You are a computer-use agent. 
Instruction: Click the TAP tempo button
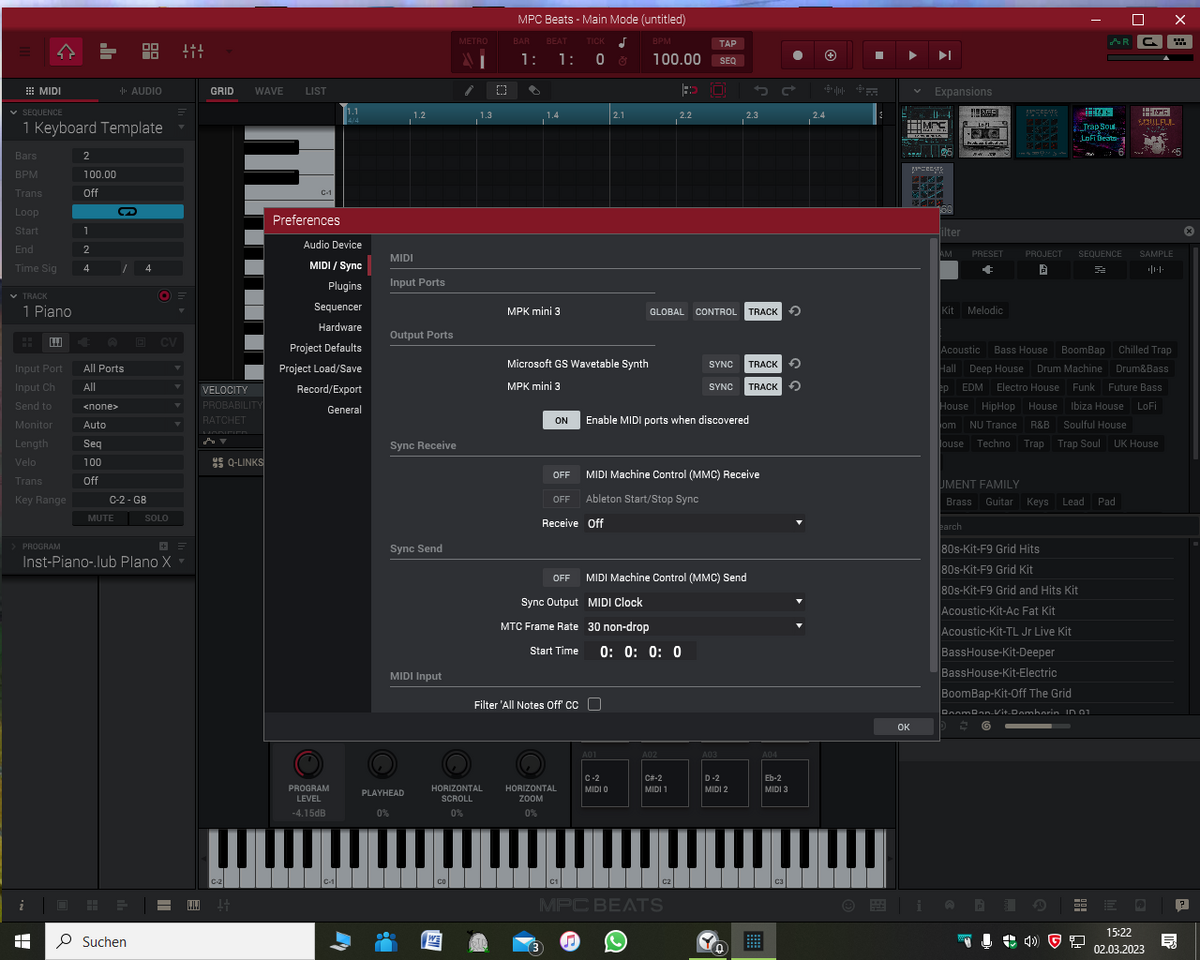[x=727, y=43]
